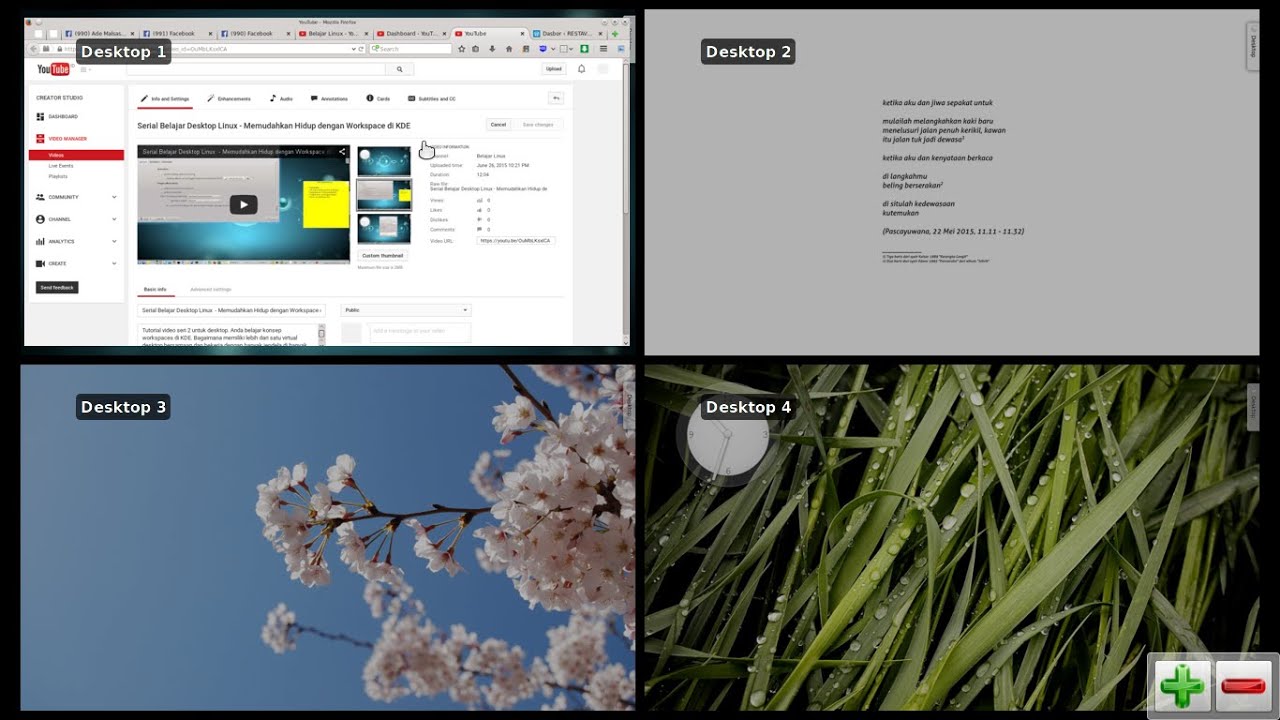
Task: Switch to Desktop 4 with grass wallpaper
Action: pyautogui.click(x=951, y=537)
